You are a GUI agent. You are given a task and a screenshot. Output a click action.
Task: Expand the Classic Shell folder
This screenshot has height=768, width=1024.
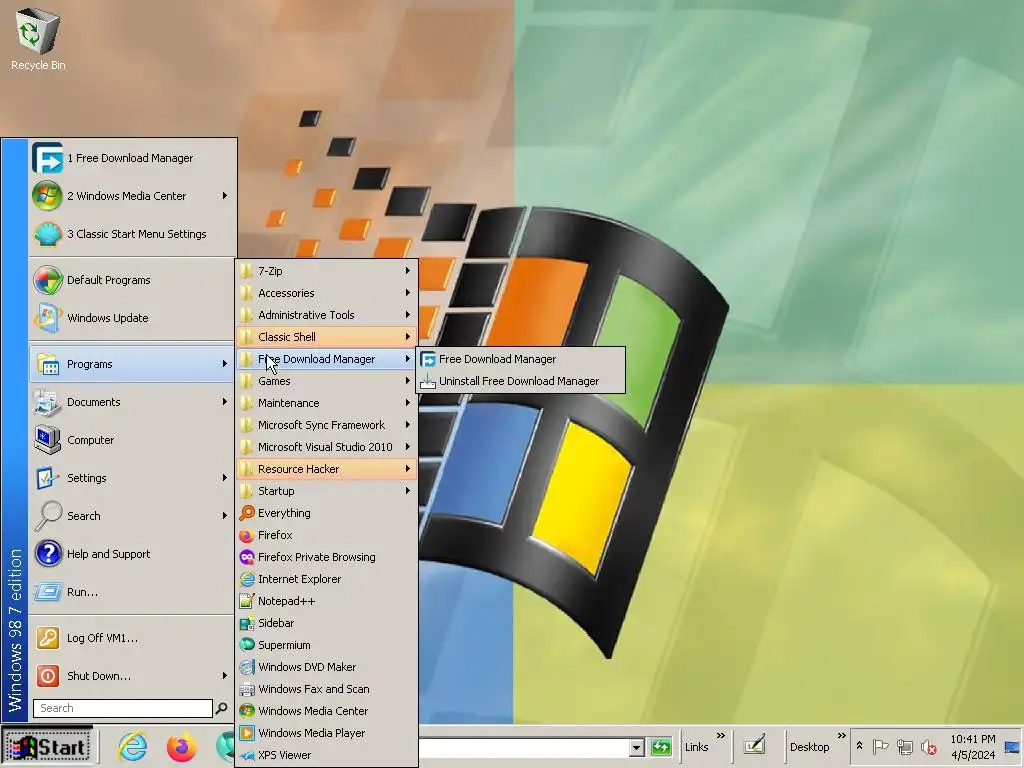pos(327,337)
